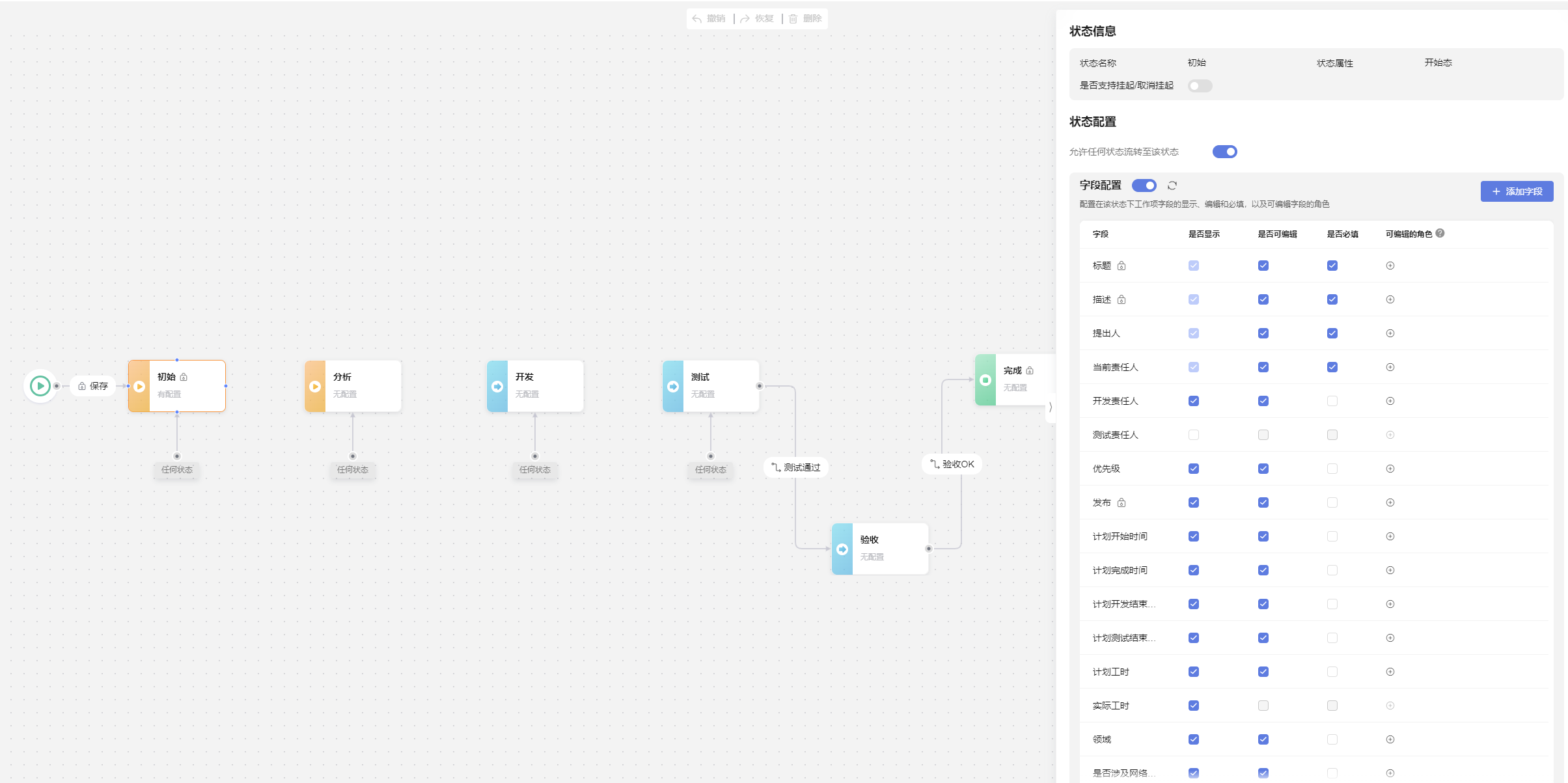Click the 验收 state node icon
This screenshot has height=783, width=1568.
tap(842, 549)
